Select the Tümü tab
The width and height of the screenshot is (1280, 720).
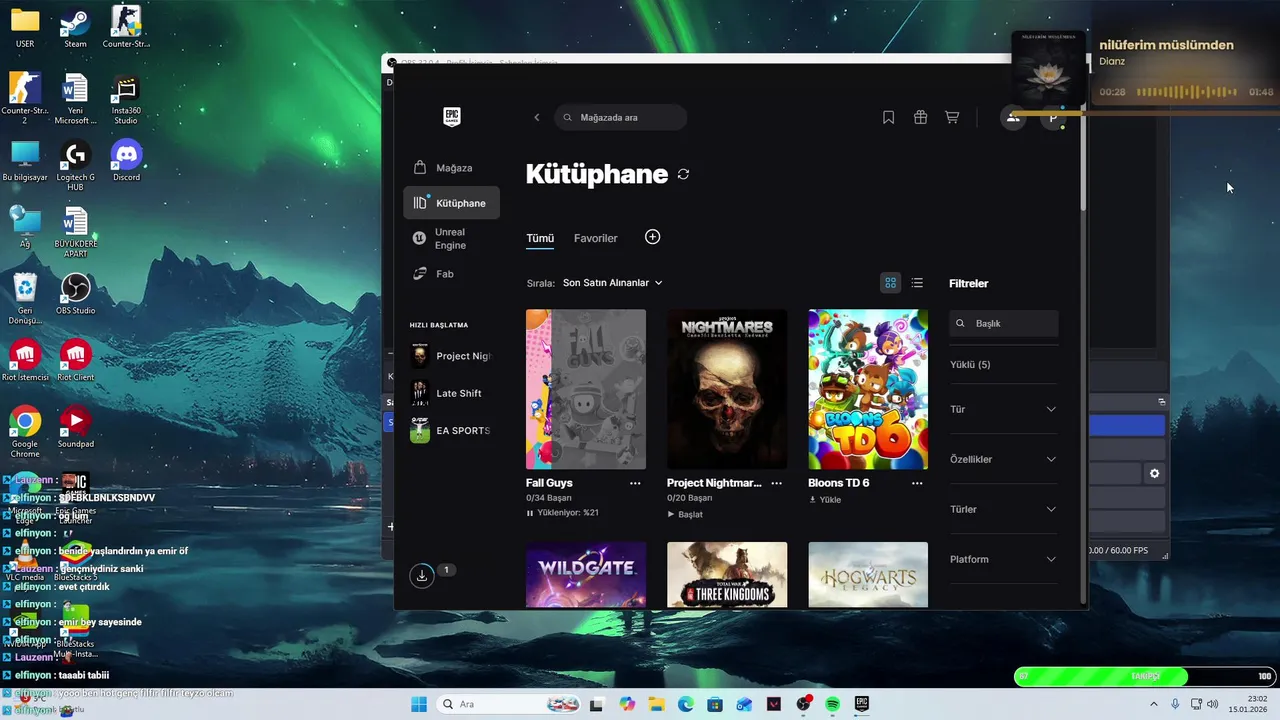[540, 238]
